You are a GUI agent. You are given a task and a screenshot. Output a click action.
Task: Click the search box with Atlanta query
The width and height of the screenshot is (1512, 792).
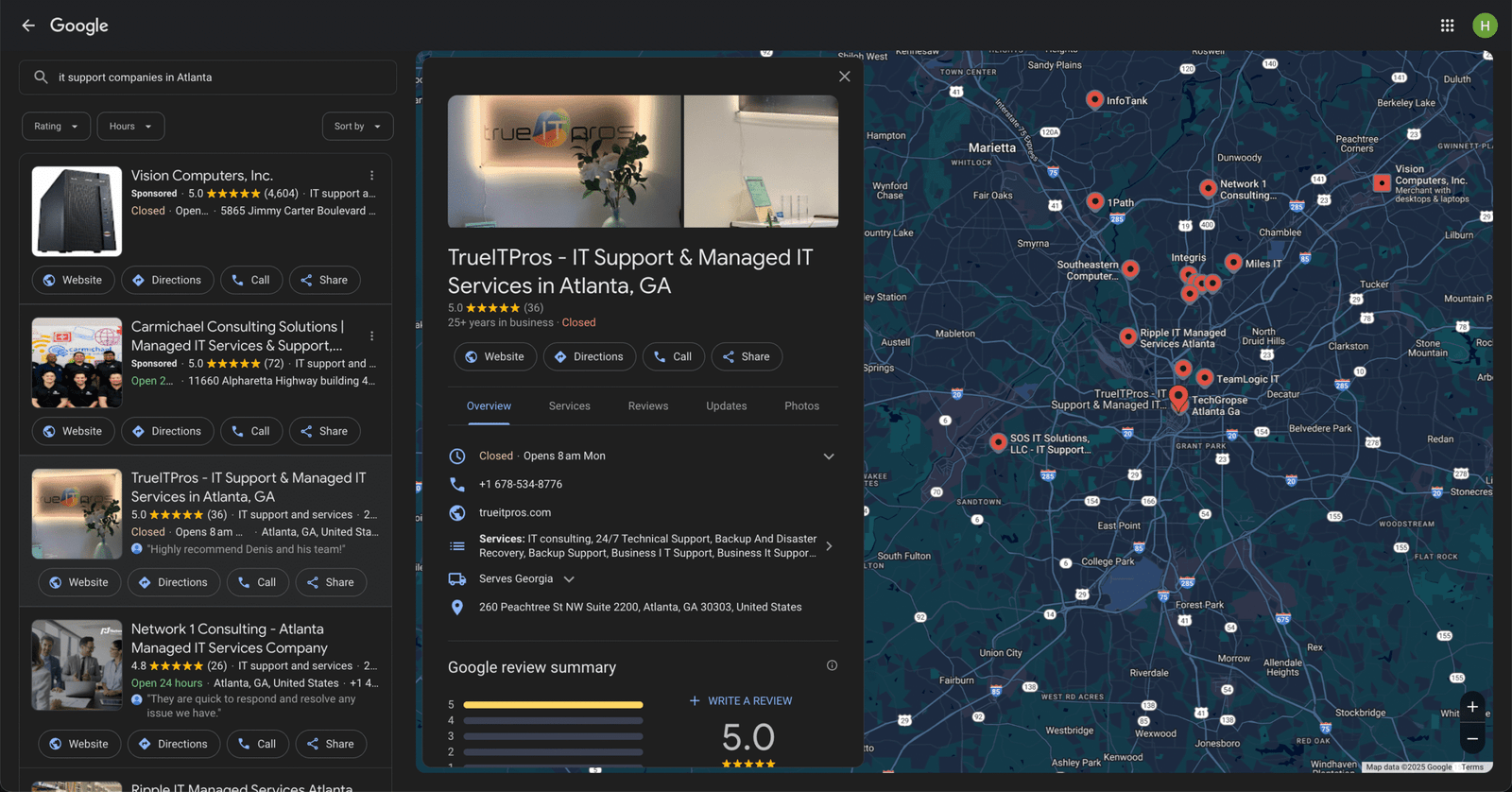pyautogui.click(x=208, y=77)
